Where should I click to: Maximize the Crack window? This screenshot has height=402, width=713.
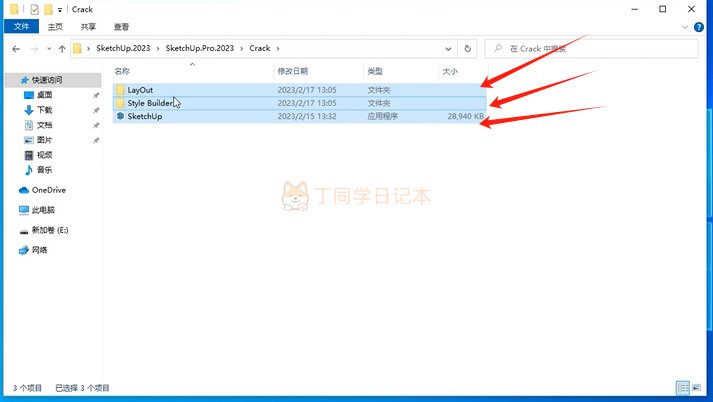pyautogui.click(x=663, y=9)
